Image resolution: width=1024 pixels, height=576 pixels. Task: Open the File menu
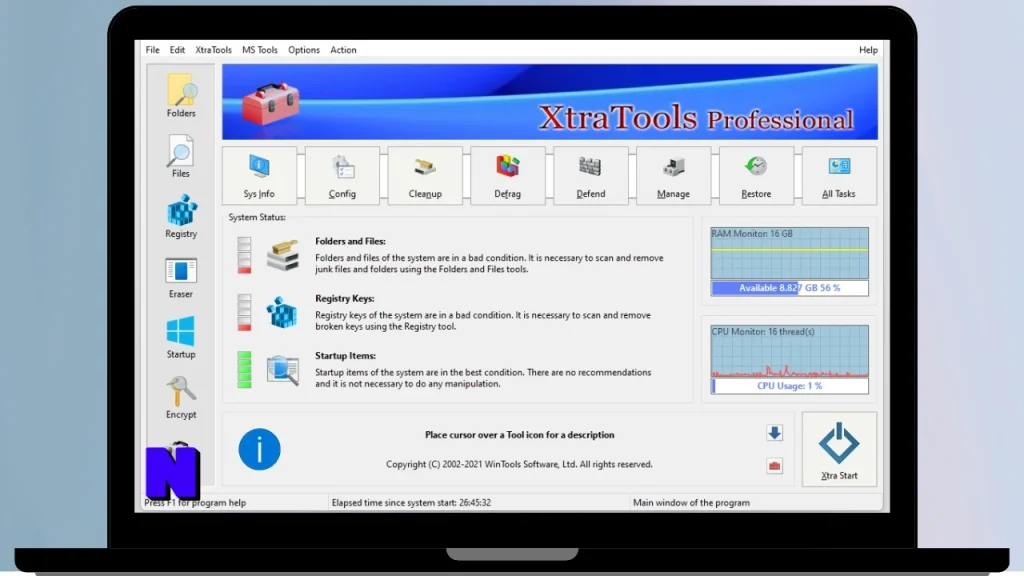click(x=152, y=50)
